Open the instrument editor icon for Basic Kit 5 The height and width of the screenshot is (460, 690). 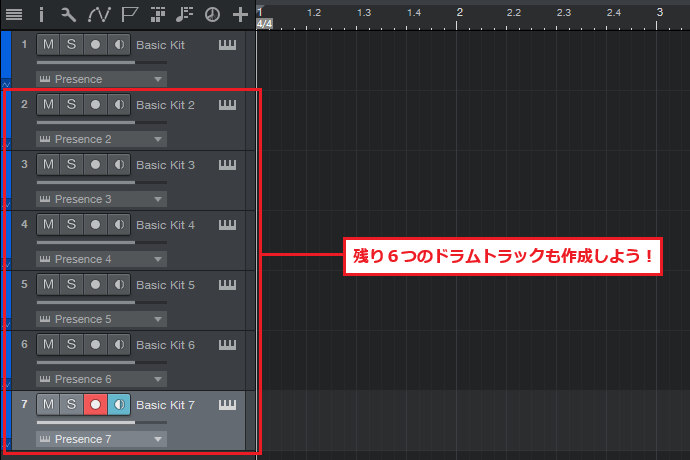point(228,284)
